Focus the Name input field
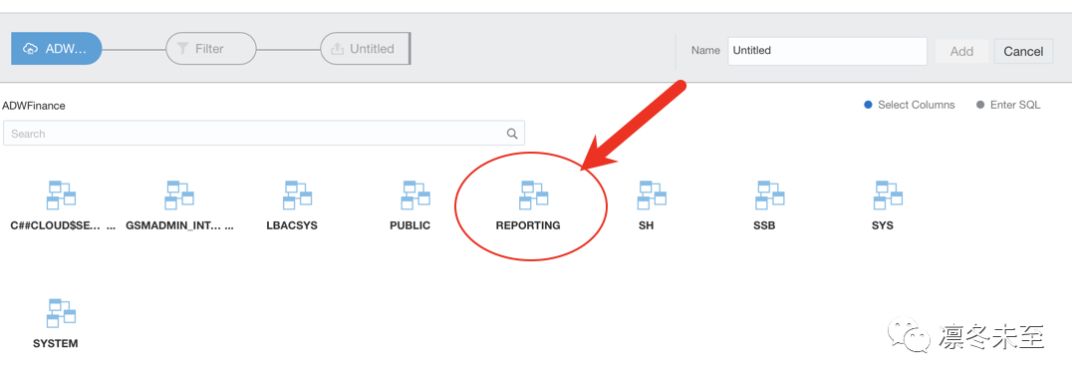The image size is (1080, 385). 827,51
